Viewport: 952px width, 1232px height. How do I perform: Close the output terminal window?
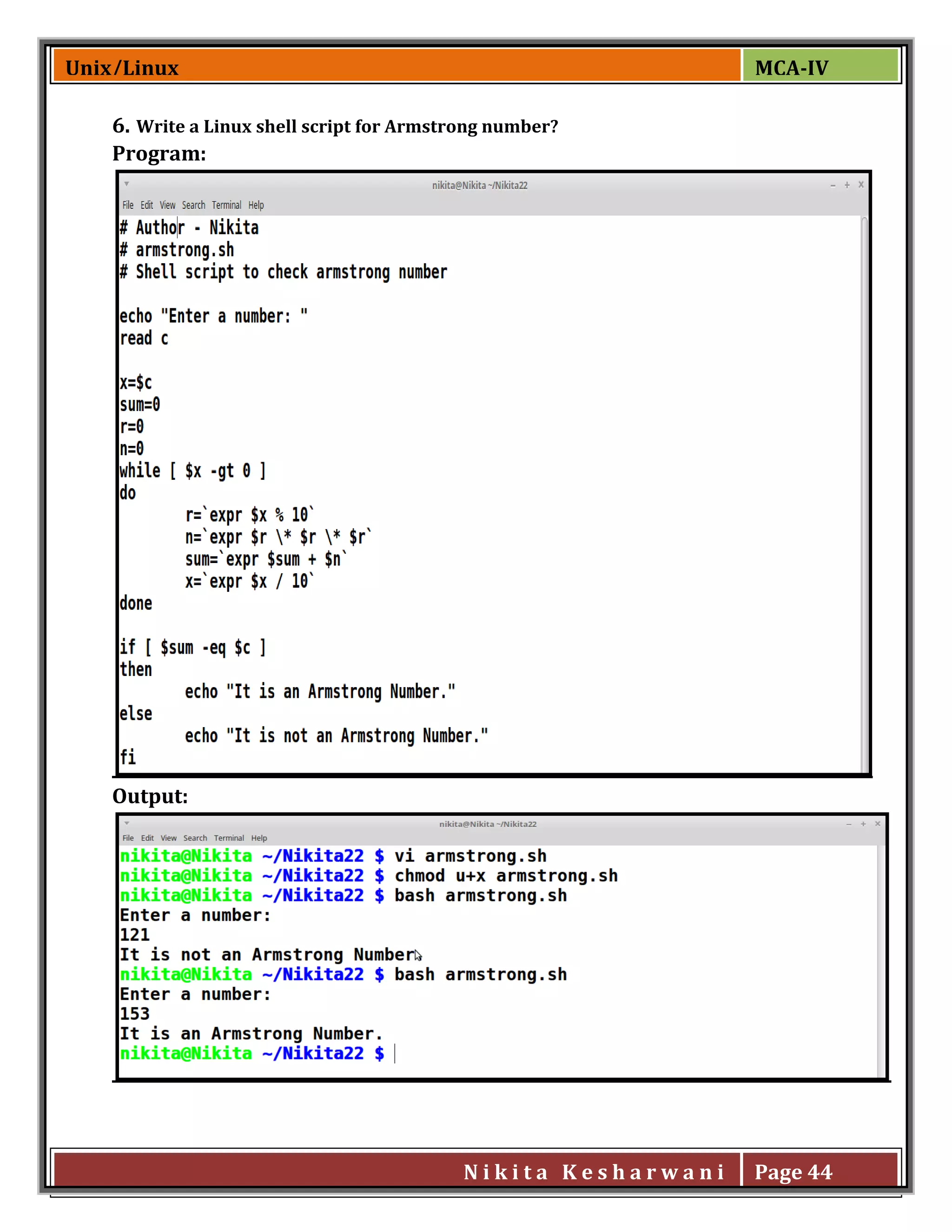pyautogui.click(x=878, y=824)
